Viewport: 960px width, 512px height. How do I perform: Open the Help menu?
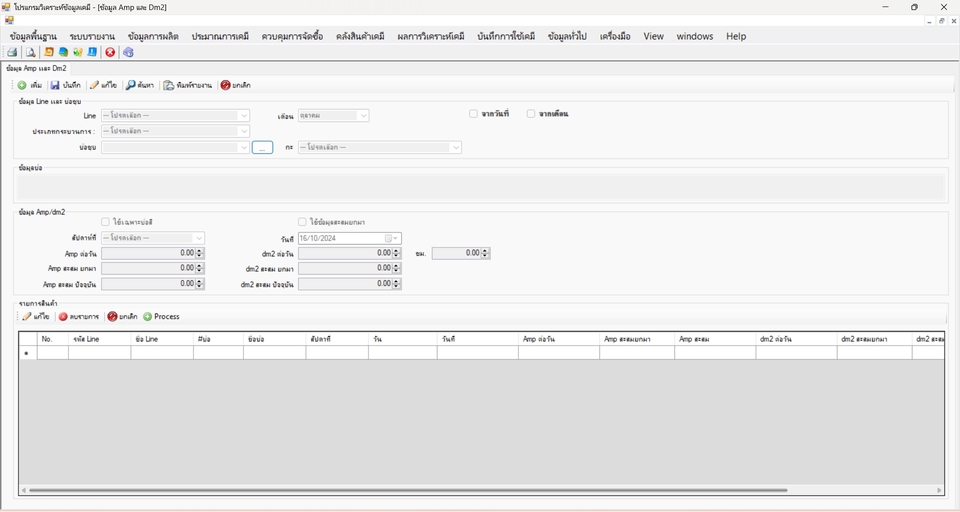[x=736, y=36]
